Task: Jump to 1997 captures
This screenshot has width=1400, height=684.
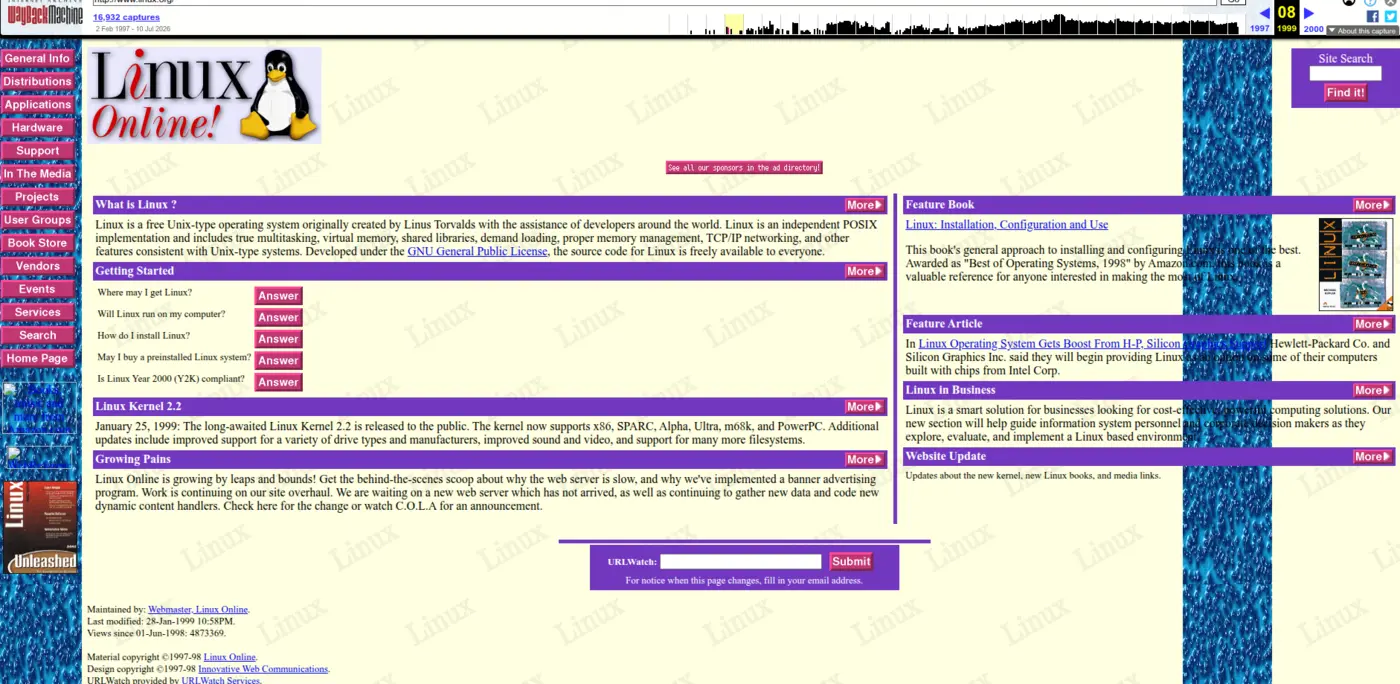Action: (1260, 29)
